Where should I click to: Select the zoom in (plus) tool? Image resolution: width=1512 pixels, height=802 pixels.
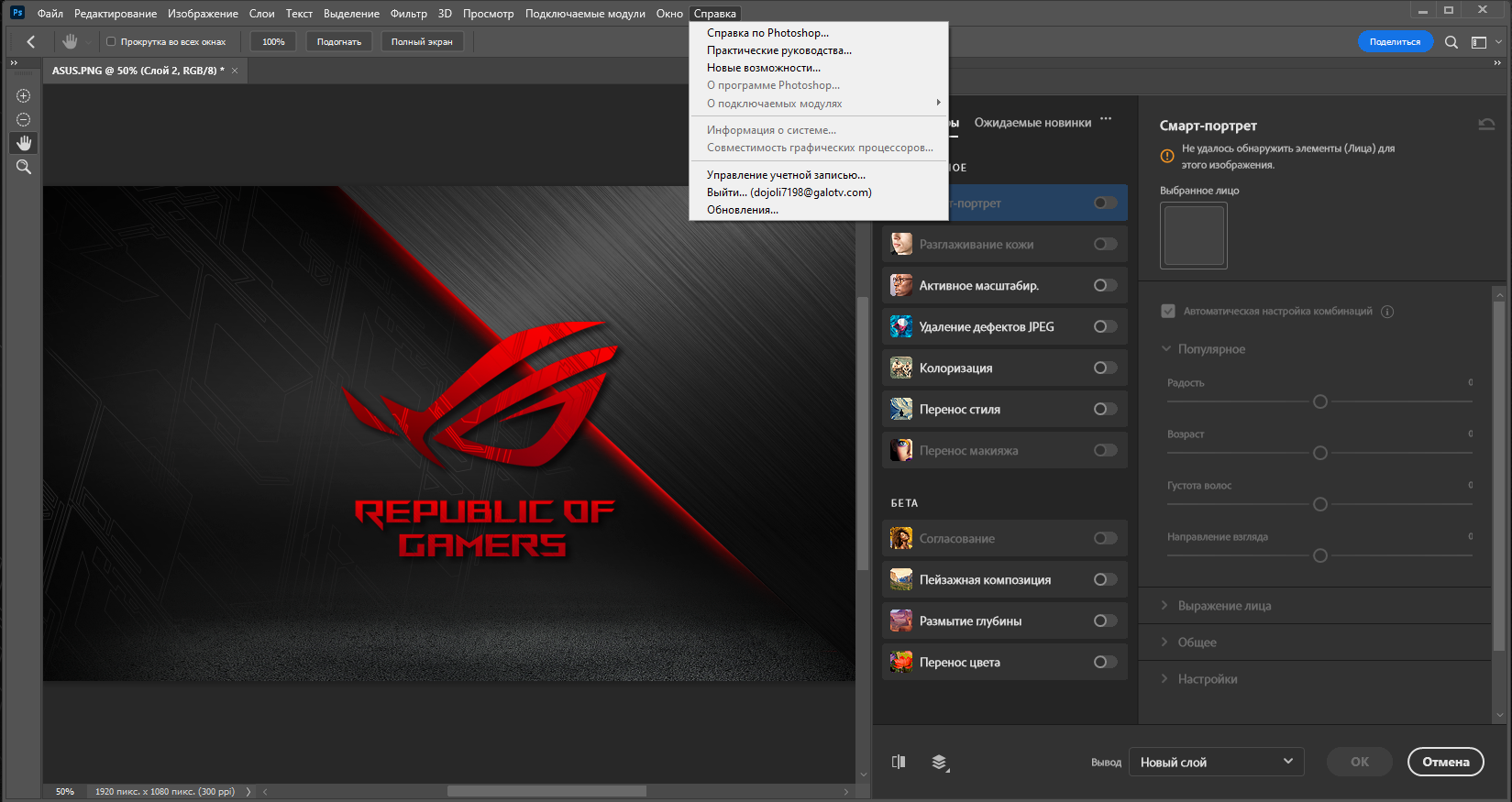point(24,96)
